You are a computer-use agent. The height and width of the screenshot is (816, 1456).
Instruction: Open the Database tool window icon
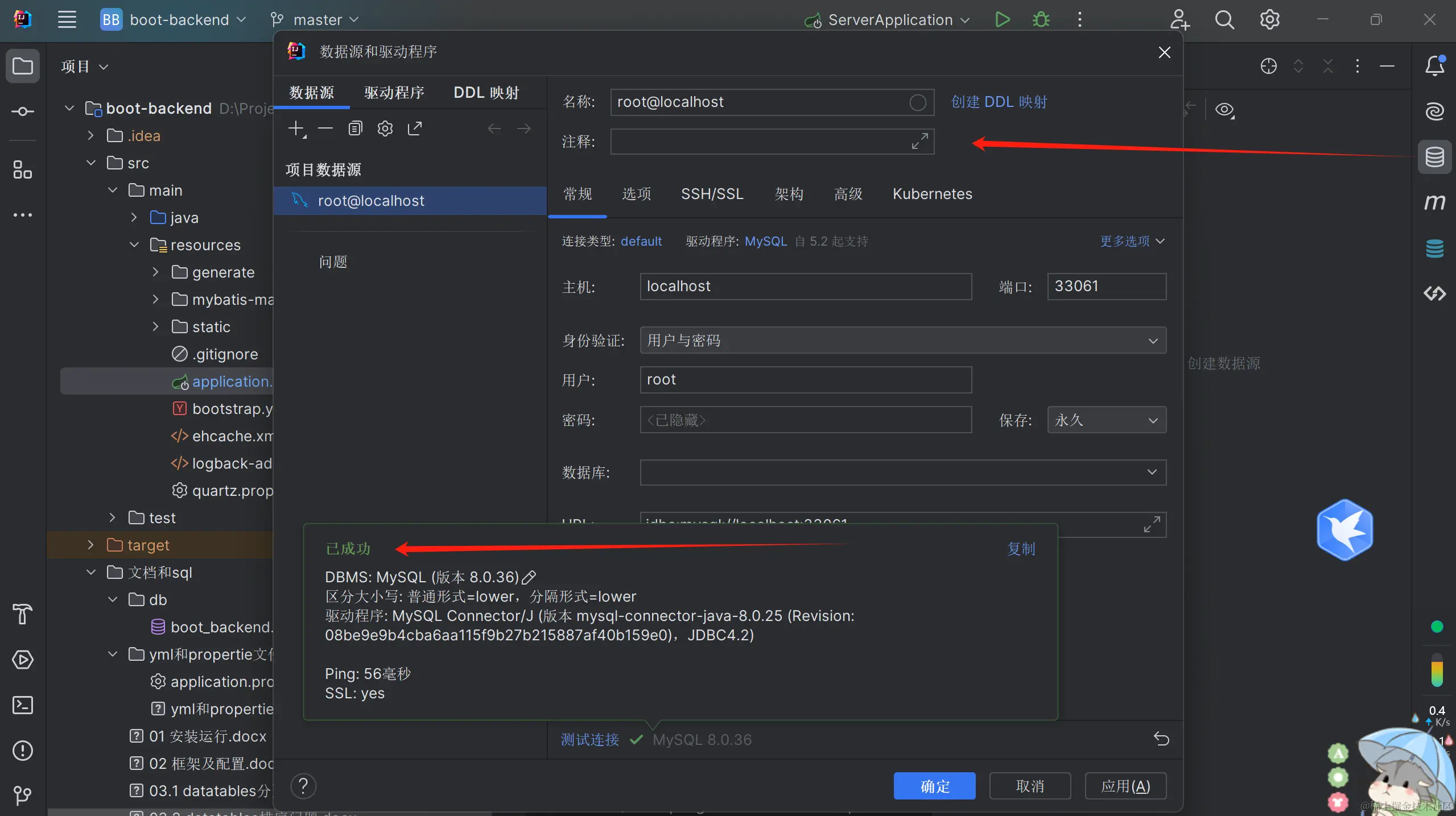[x=1434, y=157]
